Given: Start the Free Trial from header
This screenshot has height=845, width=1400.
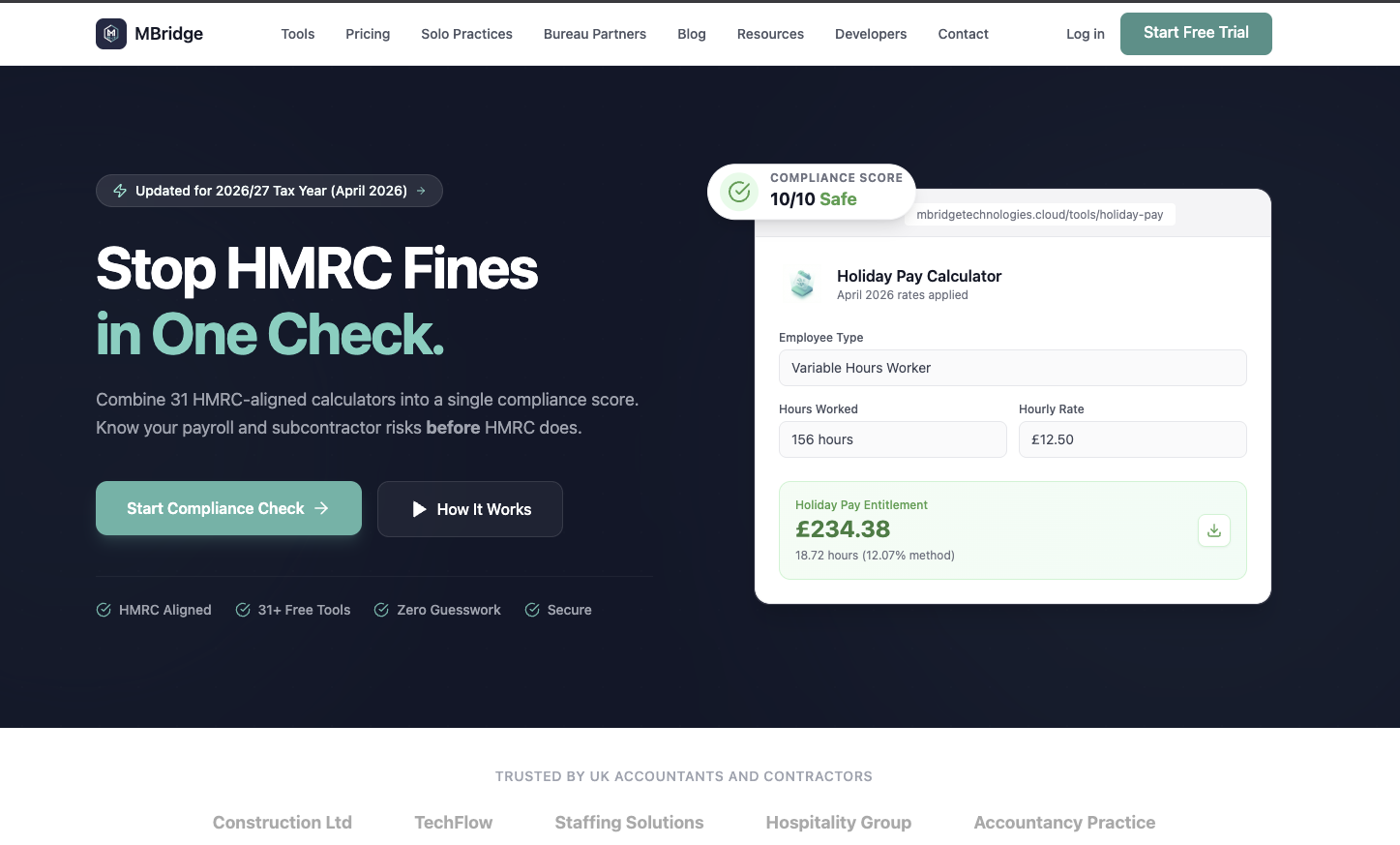Looking at the screenshot, I should pos(1196,34).
